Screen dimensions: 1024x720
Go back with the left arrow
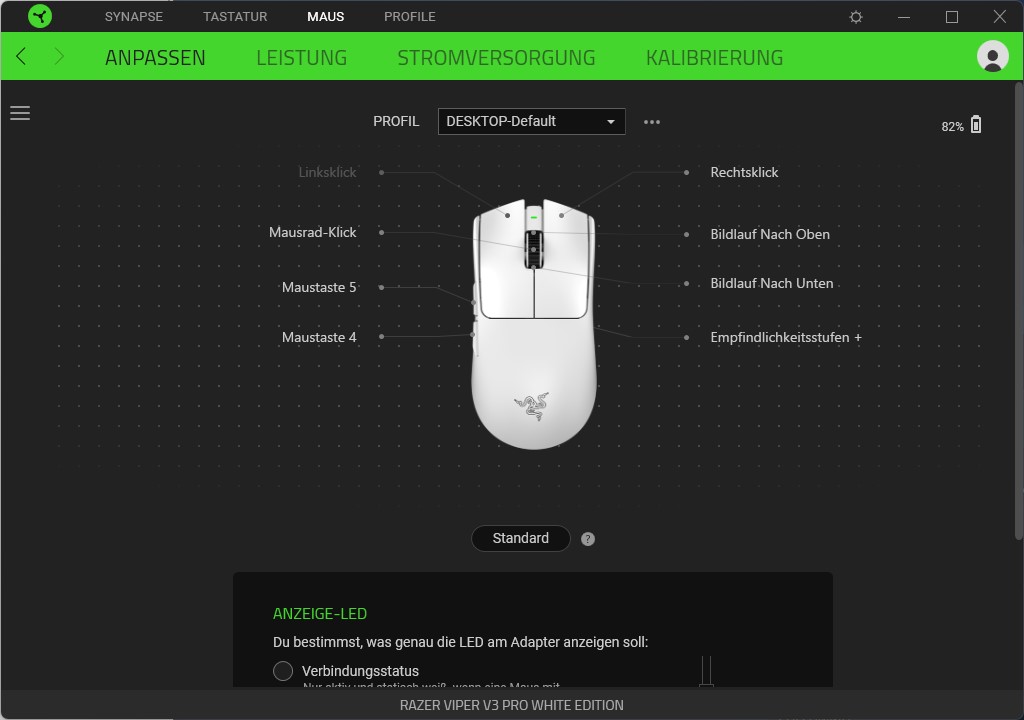coord(21,57)
